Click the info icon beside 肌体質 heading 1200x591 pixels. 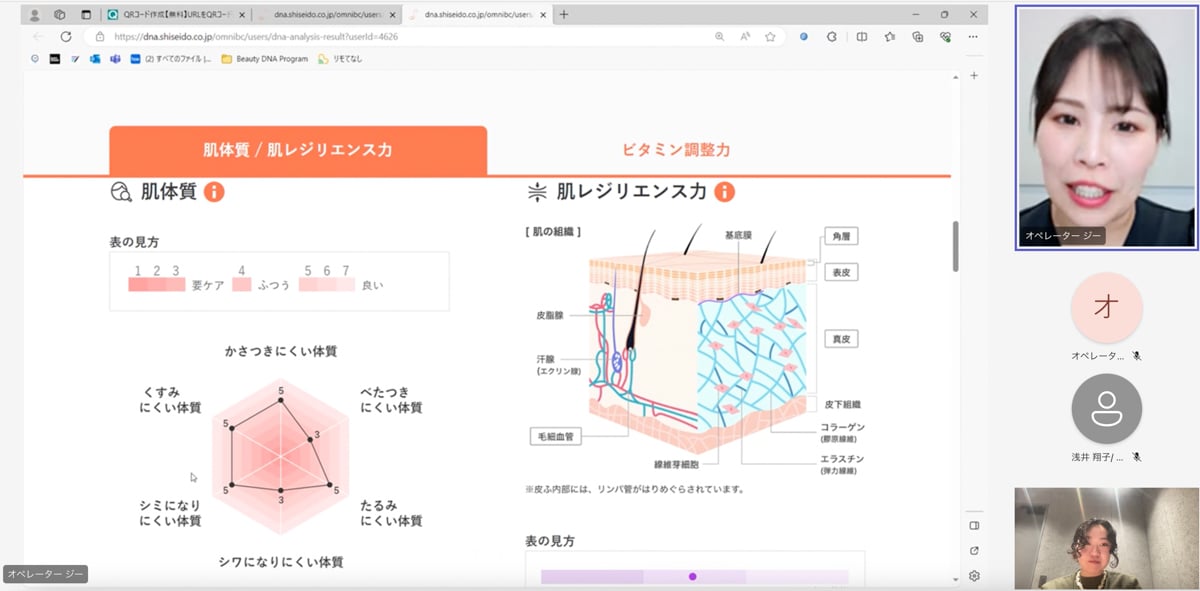214,192
